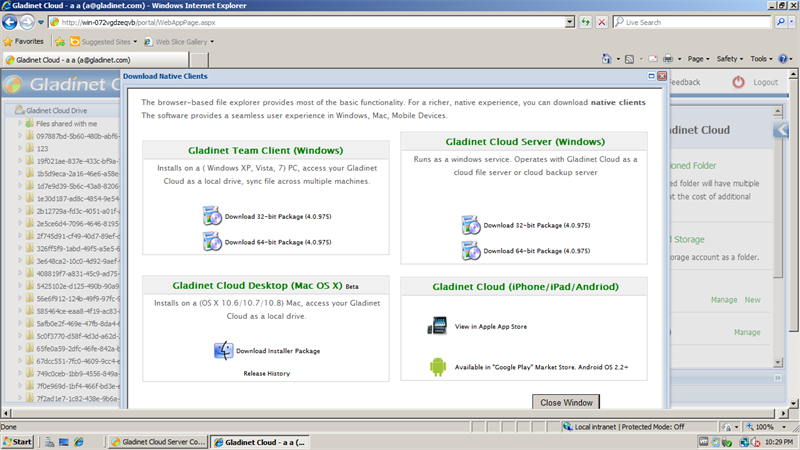Open the Safety menu
The height and width of the screenshot is (450, 800).
click(730, 59)
